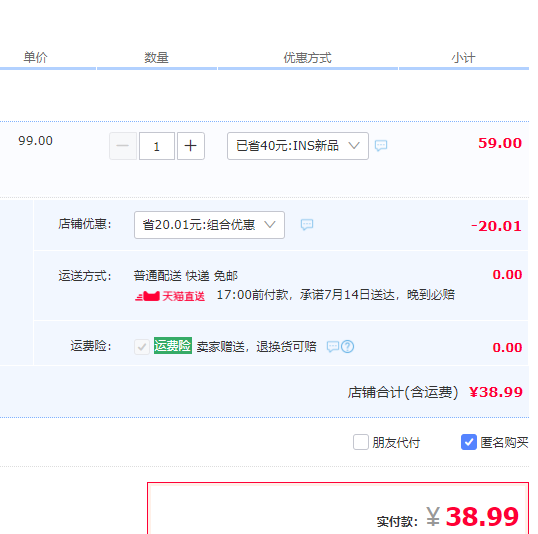Open the 已省40元:INS新品 discount dropdown
The width and height of the screenshot is (538, 534).
[298, 146]
